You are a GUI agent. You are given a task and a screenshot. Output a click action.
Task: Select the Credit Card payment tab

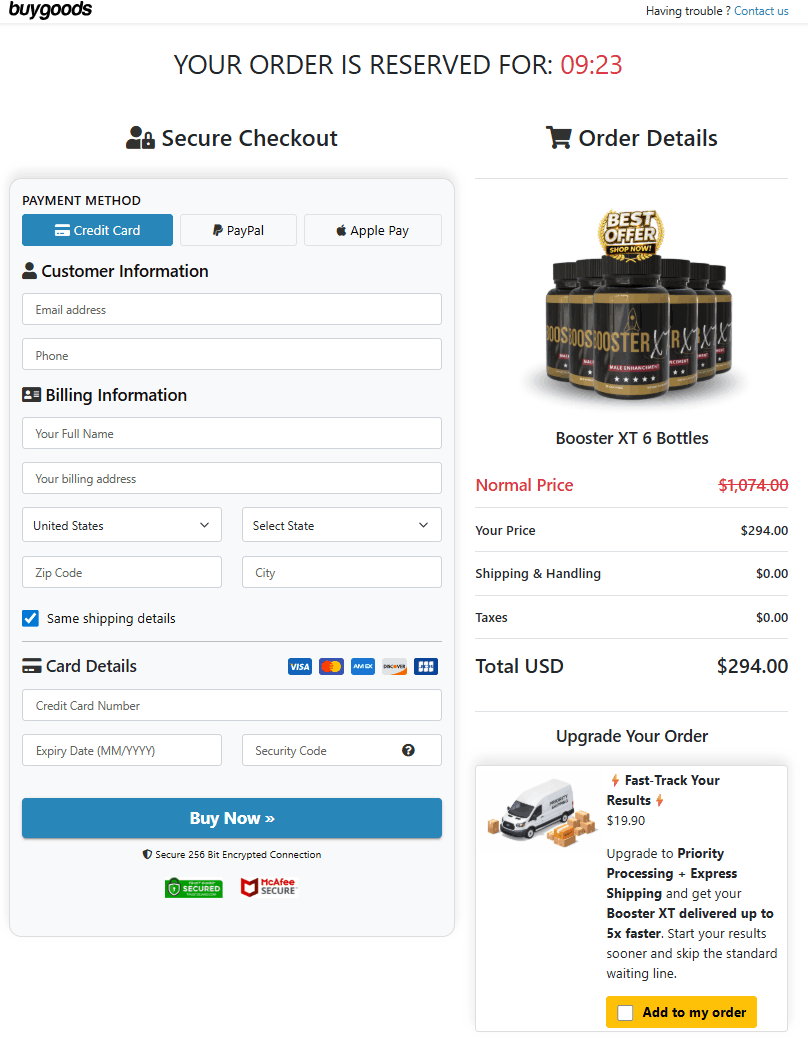[97, 230]
